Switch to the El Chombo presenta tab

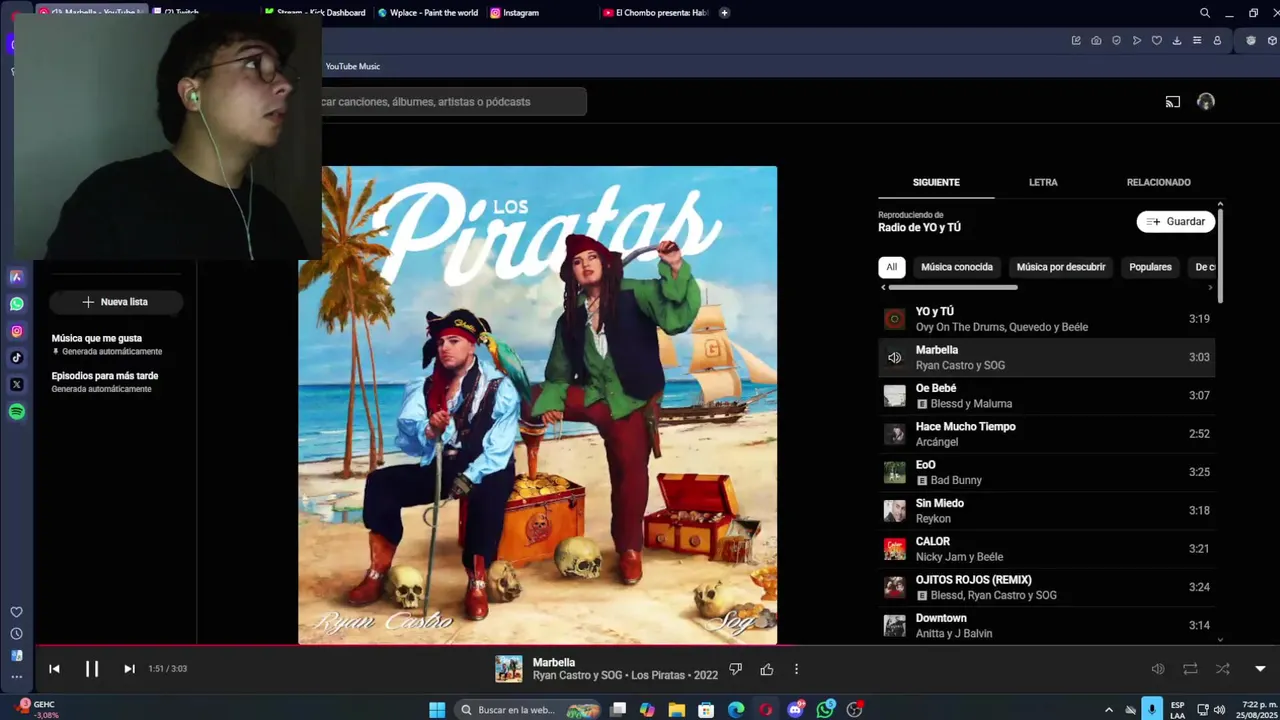coord(656,13)
